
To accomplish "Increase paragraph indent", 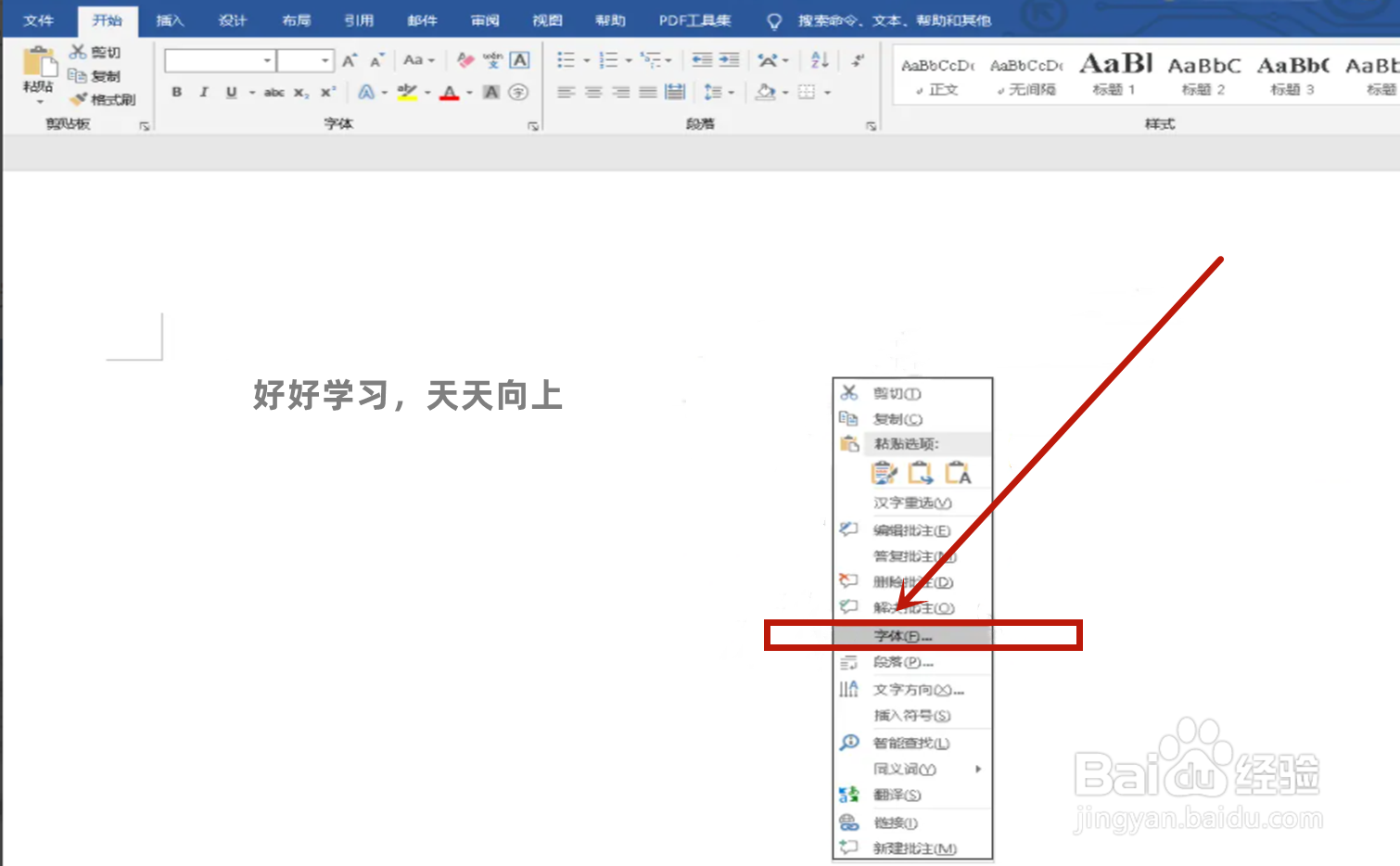I will pyautogui.click(x=729, y=60).
